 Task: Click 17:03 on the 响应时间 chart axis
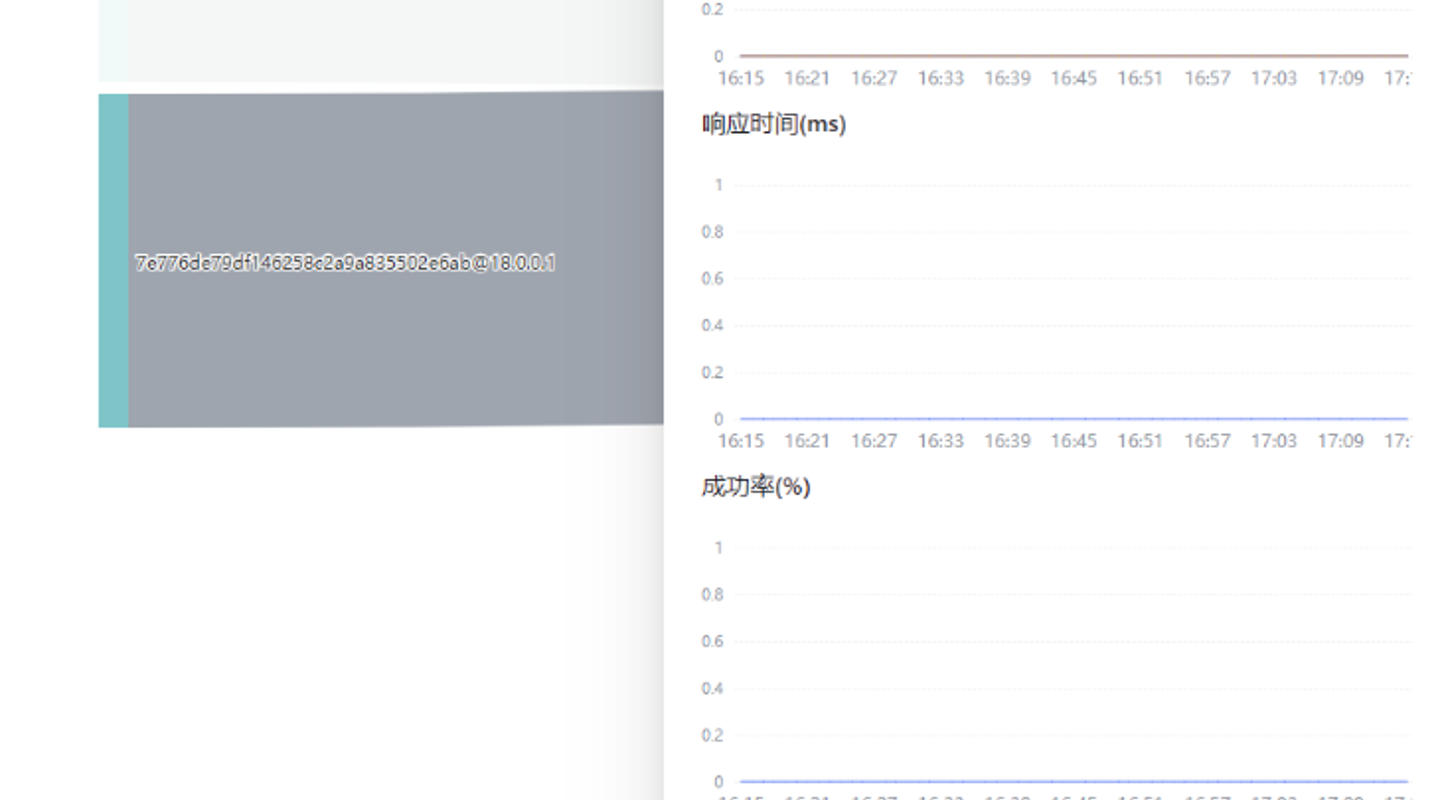point(1274,441)
